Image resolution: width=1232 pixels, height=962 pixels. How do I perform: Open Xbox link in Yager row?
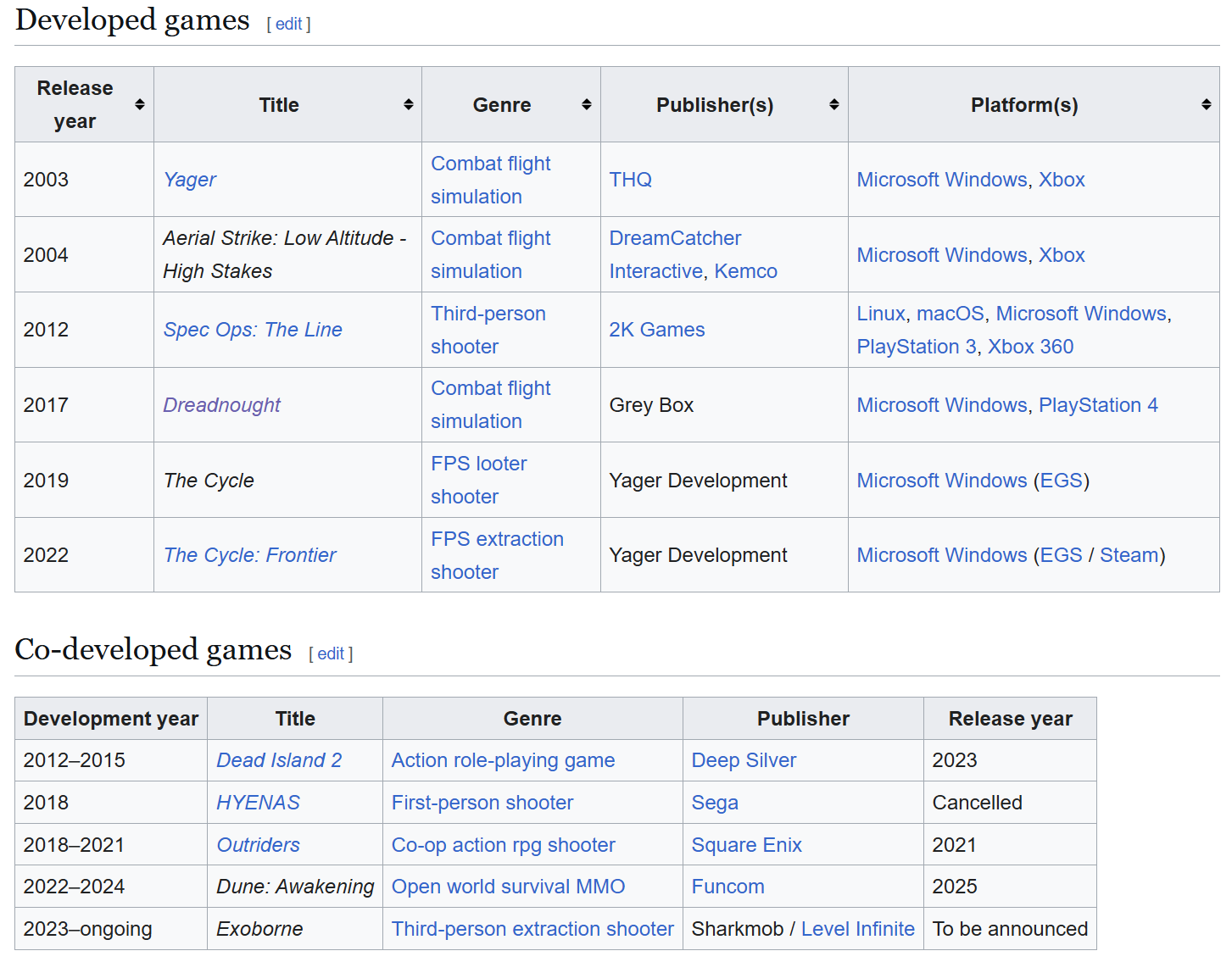[1062, 180]
